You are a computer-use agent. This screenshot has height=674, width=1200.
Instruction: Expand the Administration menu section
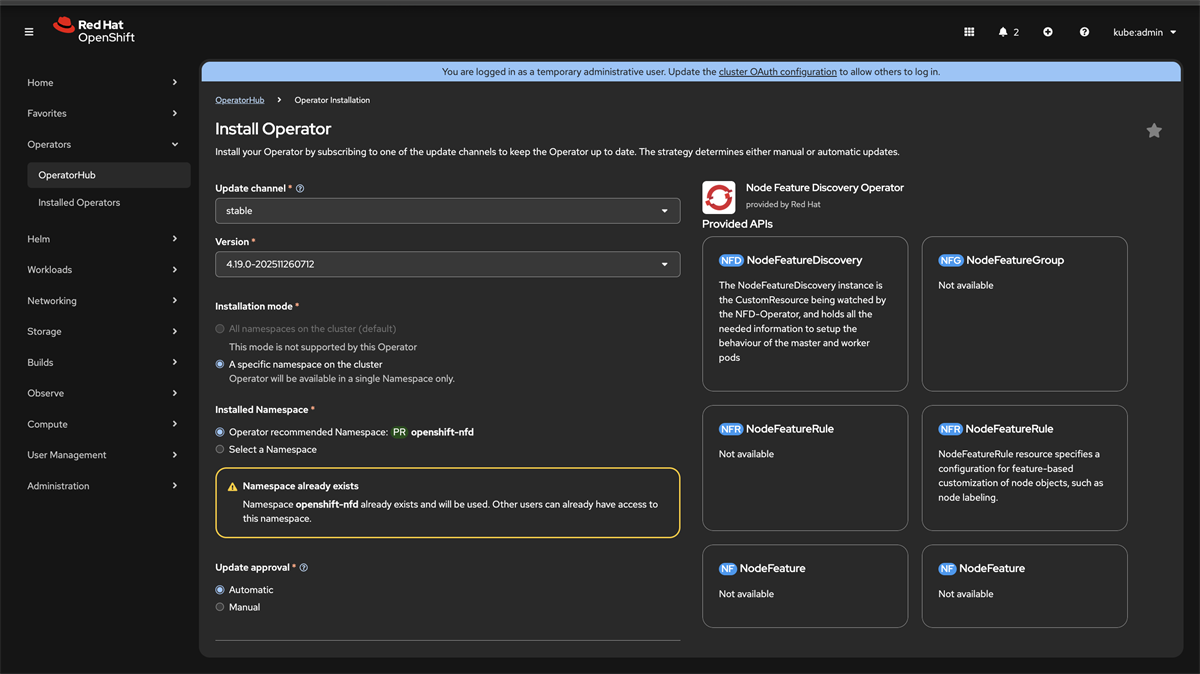[102, 486]
